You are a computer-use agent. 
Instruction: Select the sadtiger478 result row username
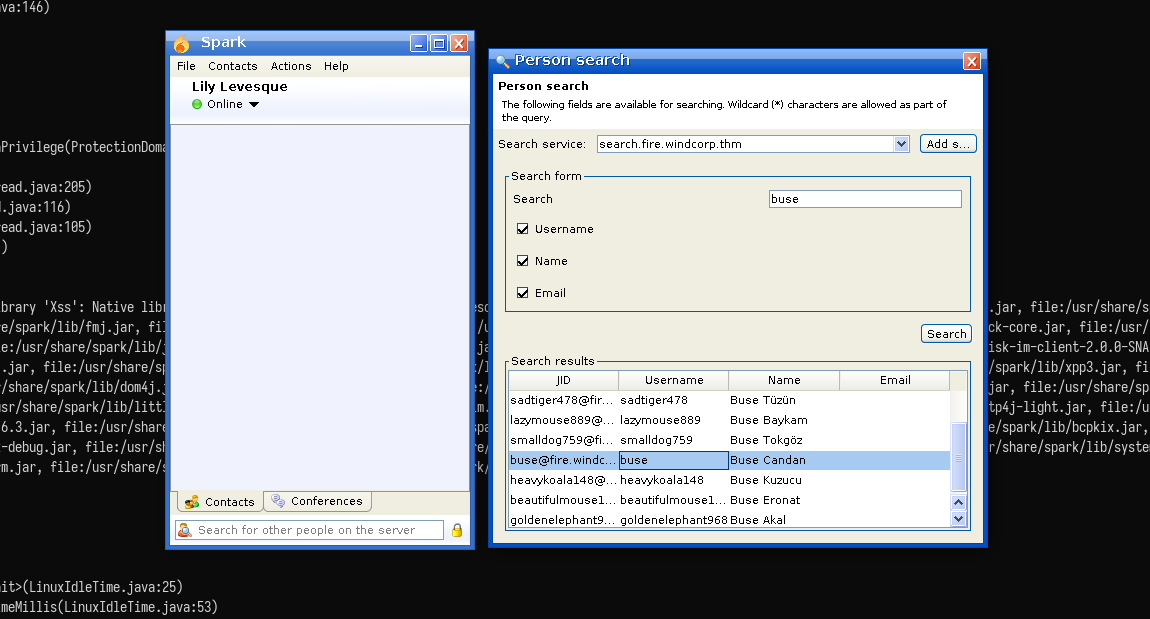(673, 400)
